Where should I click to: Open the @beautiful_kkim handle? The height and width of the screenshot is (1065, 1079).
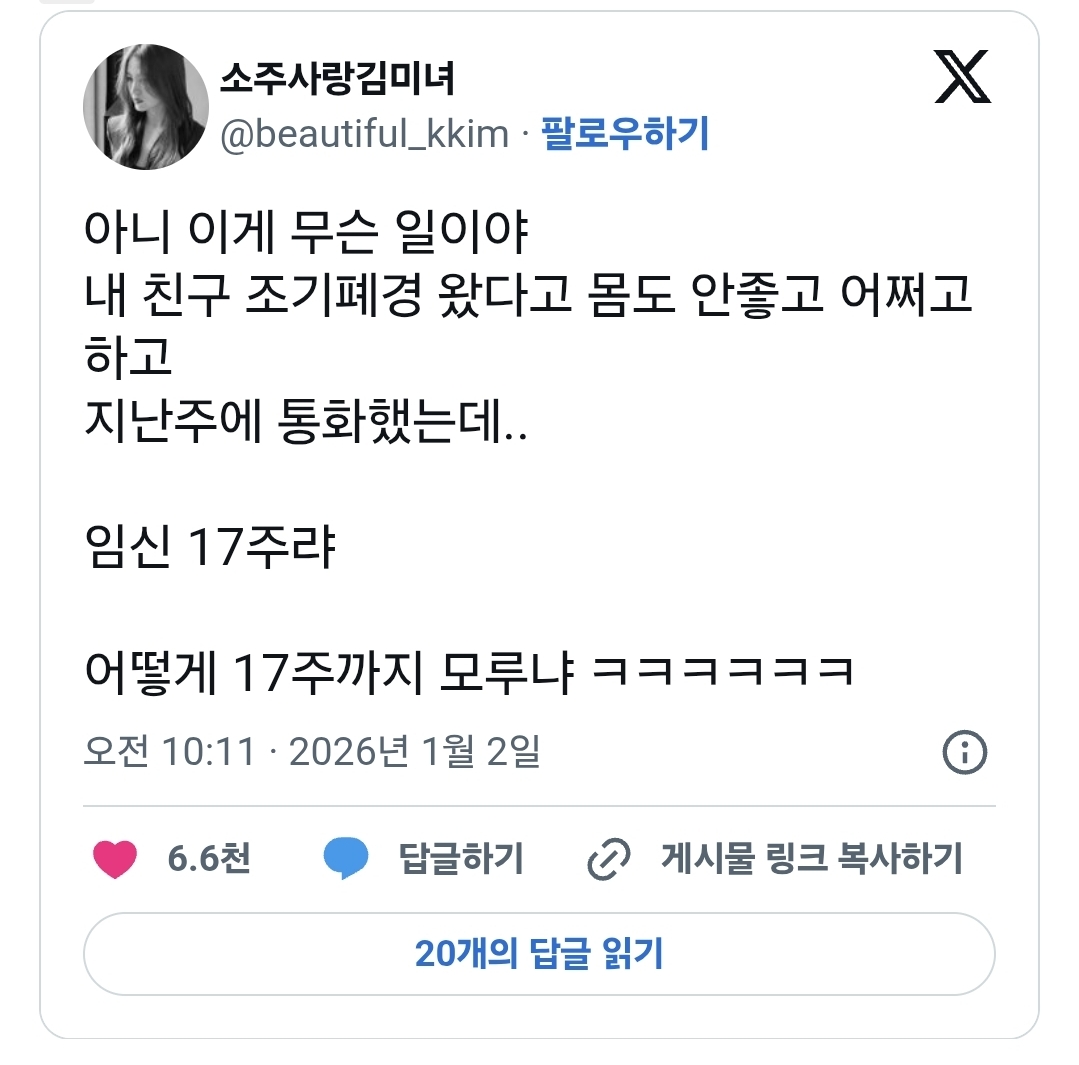[x=365, y=133]
